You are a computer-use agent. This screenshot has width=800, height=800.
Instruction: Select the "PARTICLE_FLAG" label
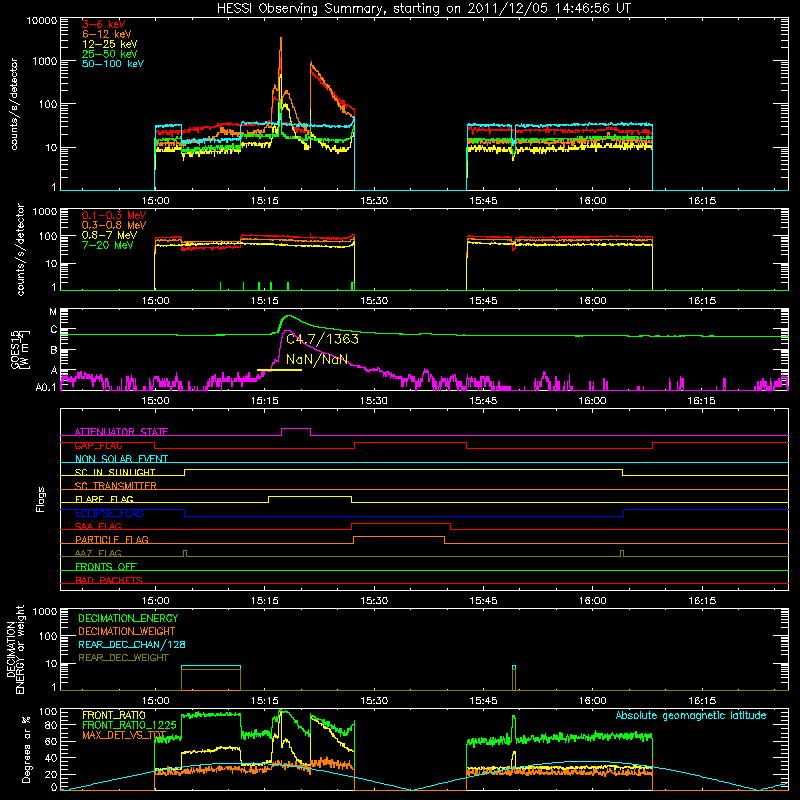pyautogui.click(x=112, y=540)
